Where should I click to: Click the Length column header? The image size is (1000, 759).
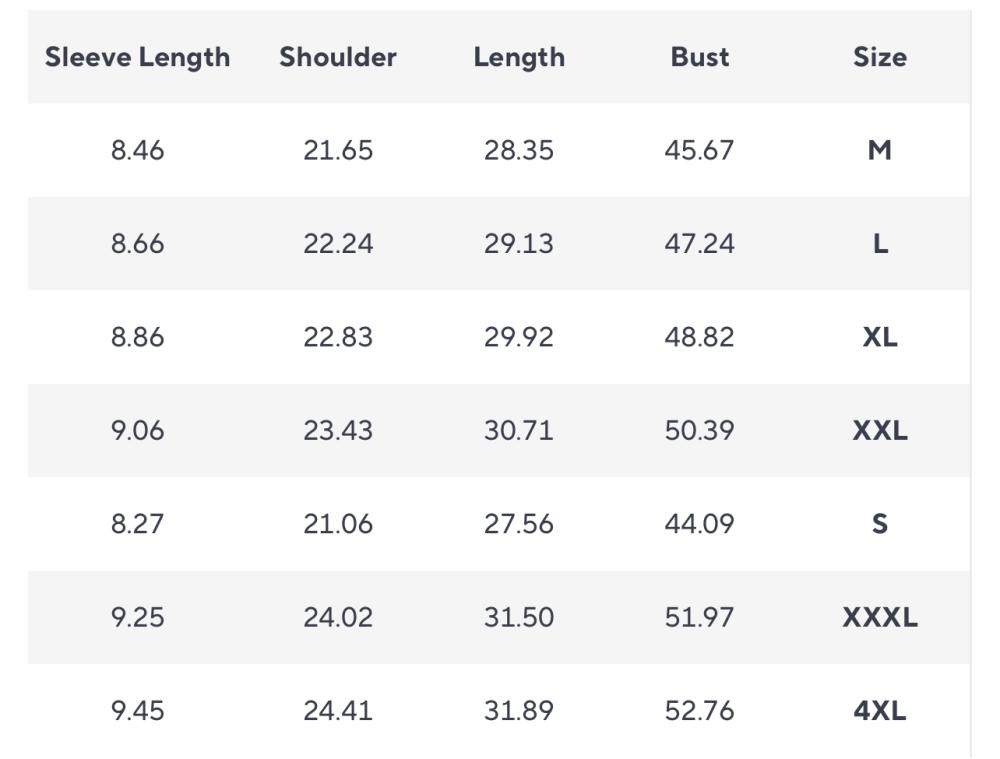coord(519,57)
